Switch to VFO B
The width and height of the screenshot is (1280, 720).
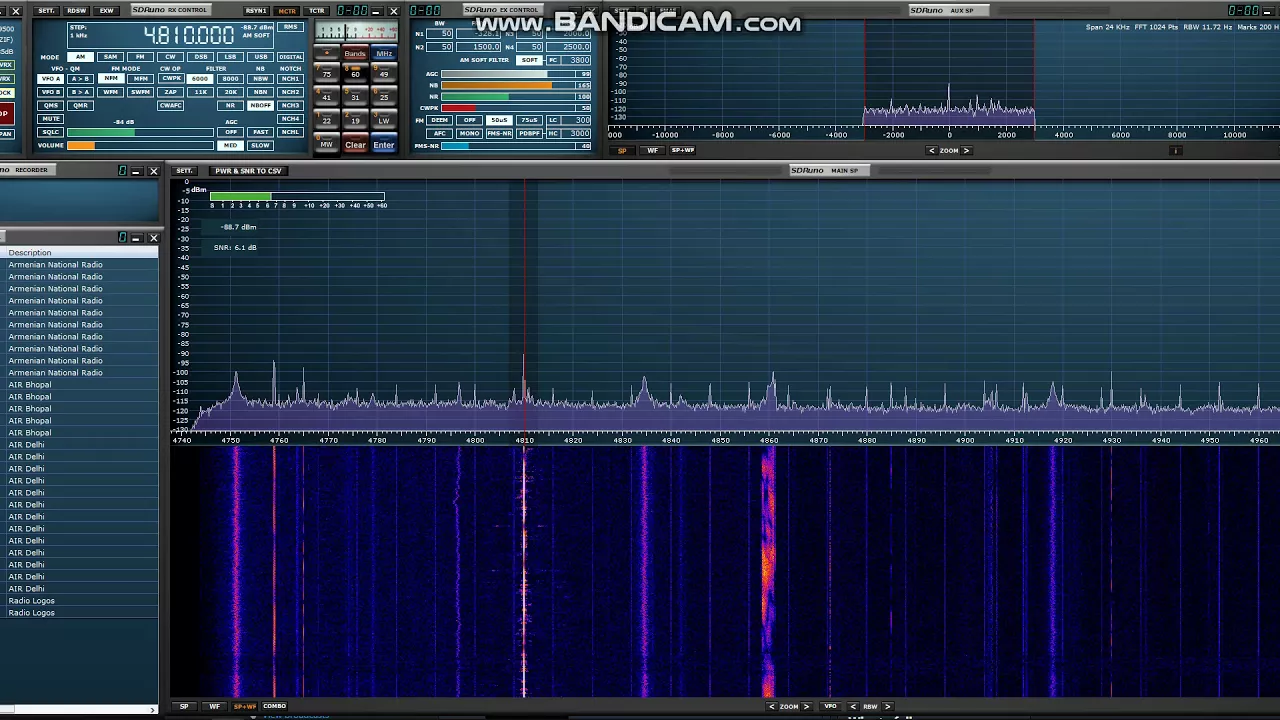[50, 92]
